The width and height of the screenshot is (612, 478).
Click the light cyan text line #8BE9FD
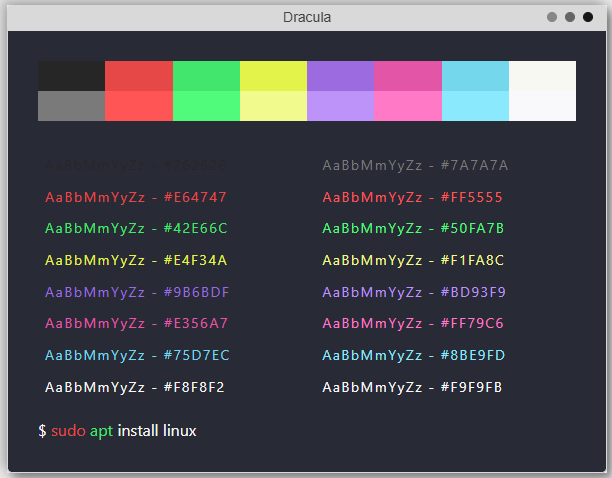pos(414,356)
